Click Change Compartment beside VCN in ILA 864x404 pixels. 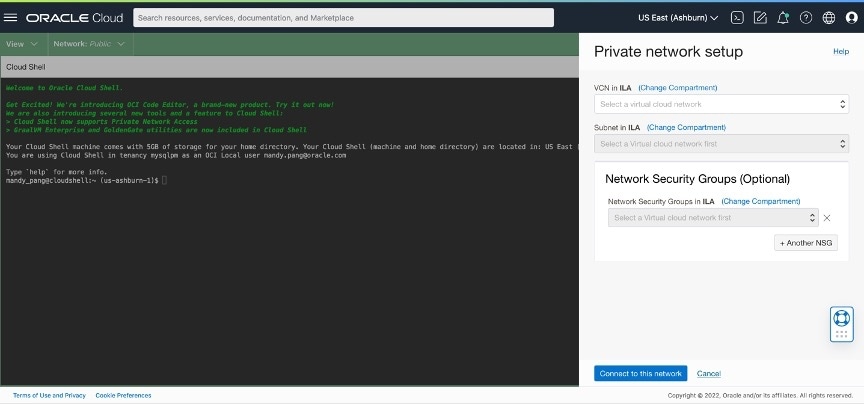[x=678, y=88]
